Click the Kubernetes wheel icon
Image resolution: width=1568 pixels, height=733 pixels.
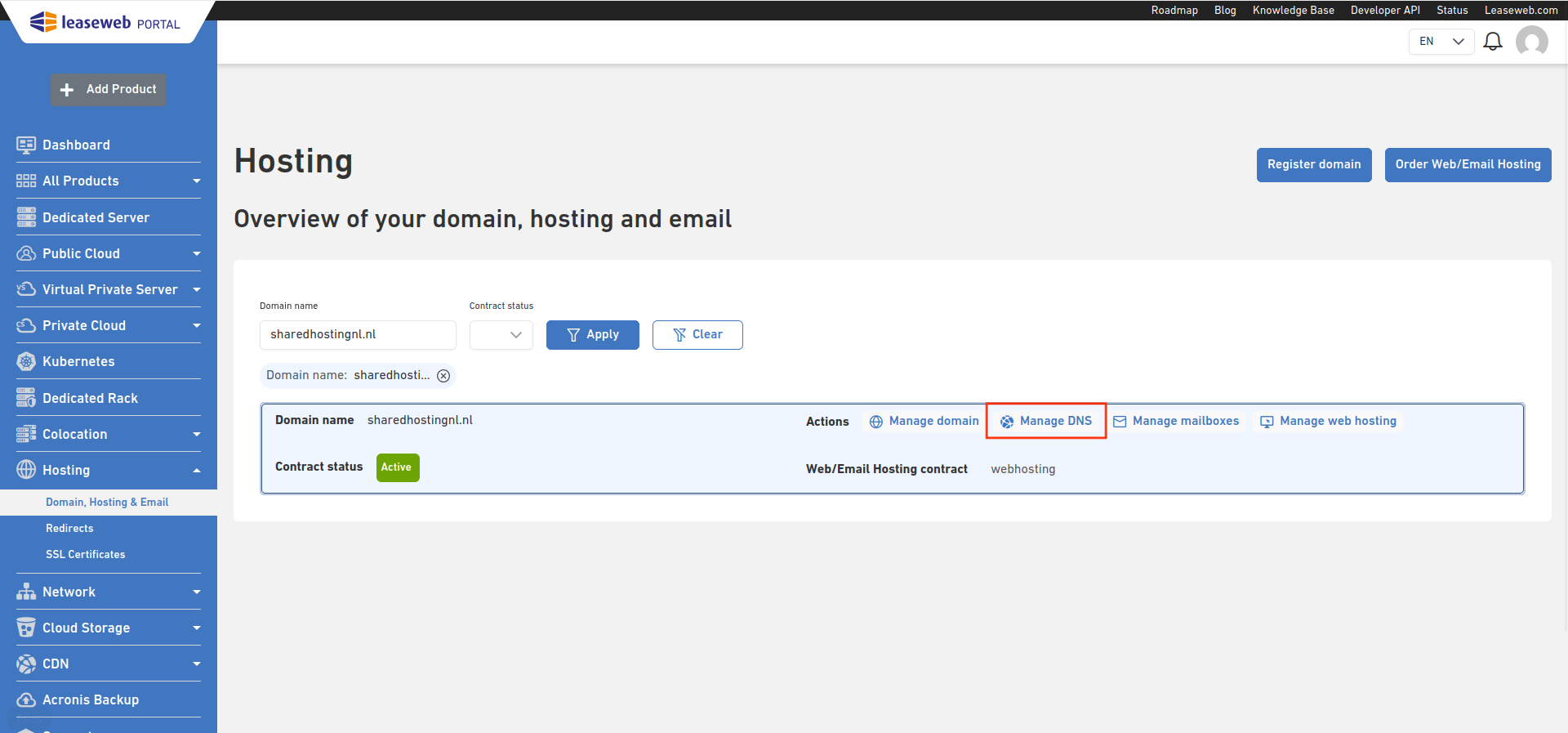tap(26, 361)
